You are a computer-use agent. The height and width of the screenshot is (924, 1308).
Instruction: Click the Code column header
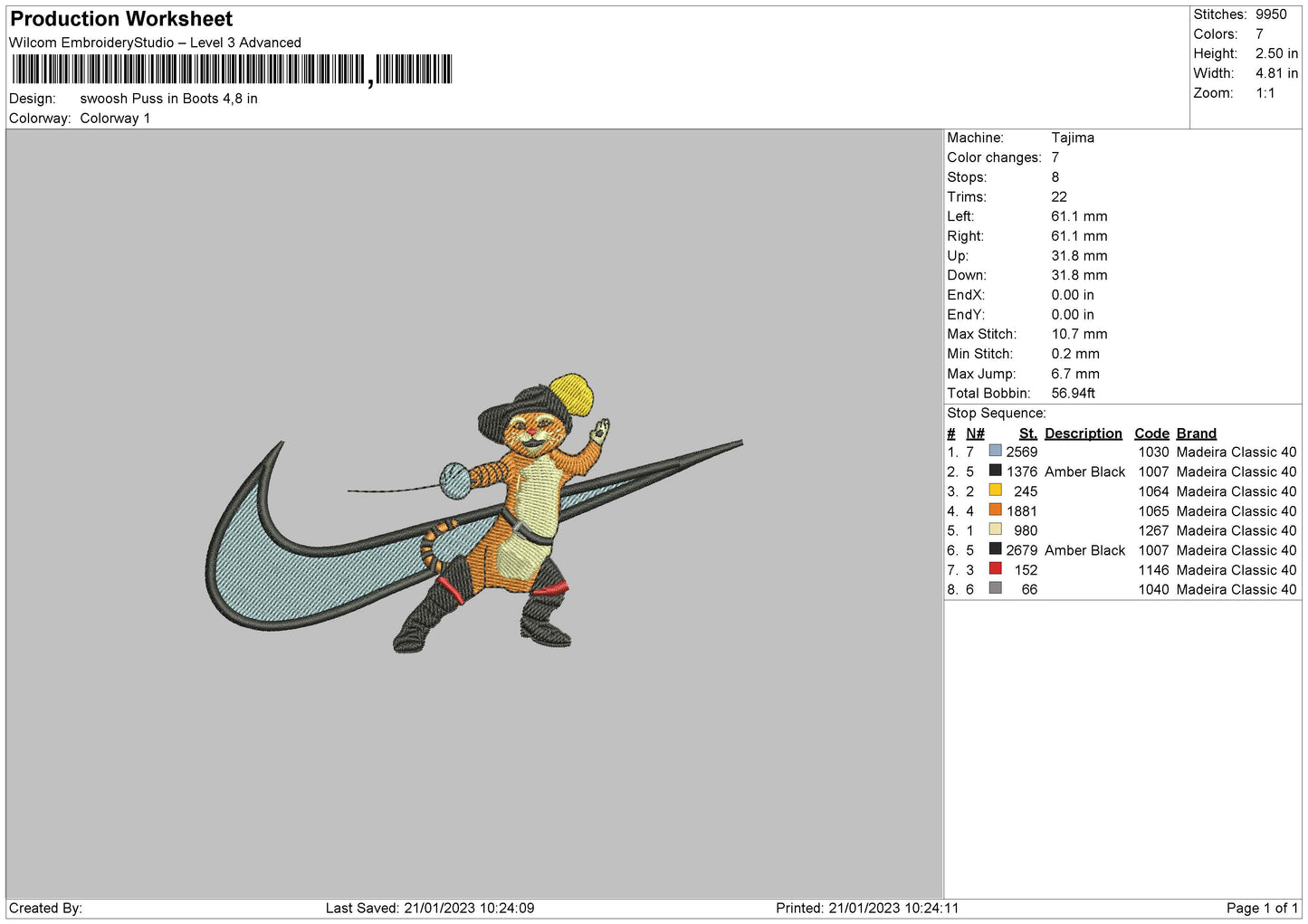1151,433
